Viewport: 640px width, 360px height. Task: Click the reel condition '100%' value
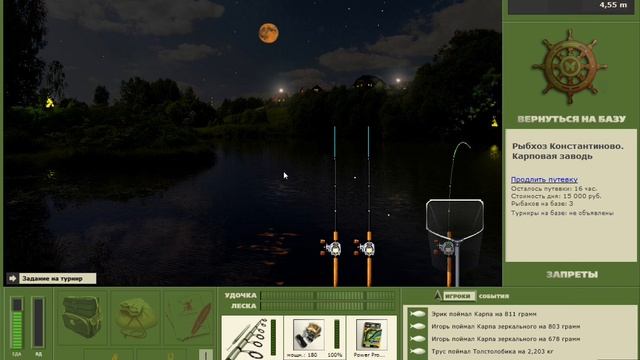click(335, 355)
